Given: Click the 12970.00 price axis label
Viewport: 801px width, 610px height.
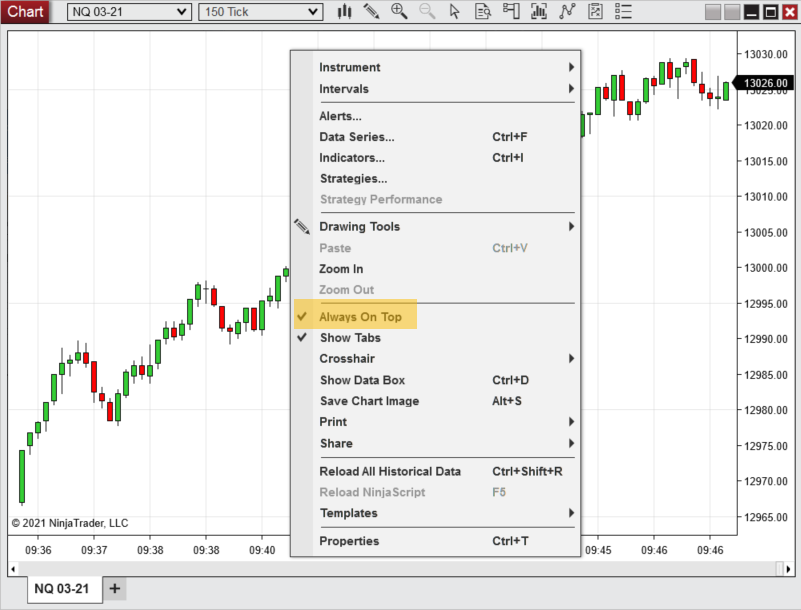Looking at the screenshot, I should [766, 481].
